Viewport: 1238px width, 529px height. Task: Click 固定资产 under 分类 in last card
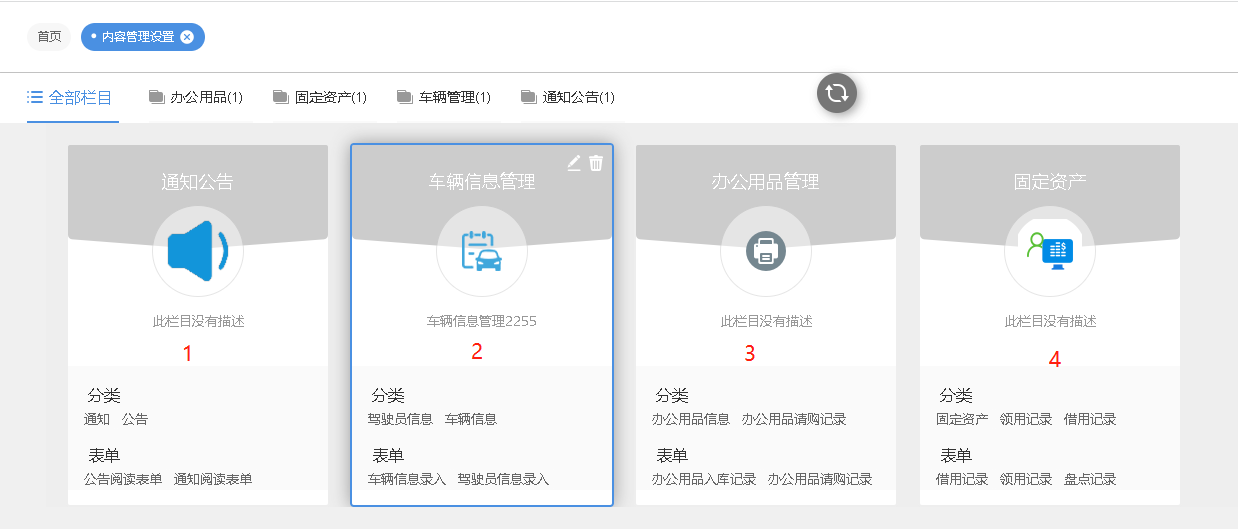point(962,419)
